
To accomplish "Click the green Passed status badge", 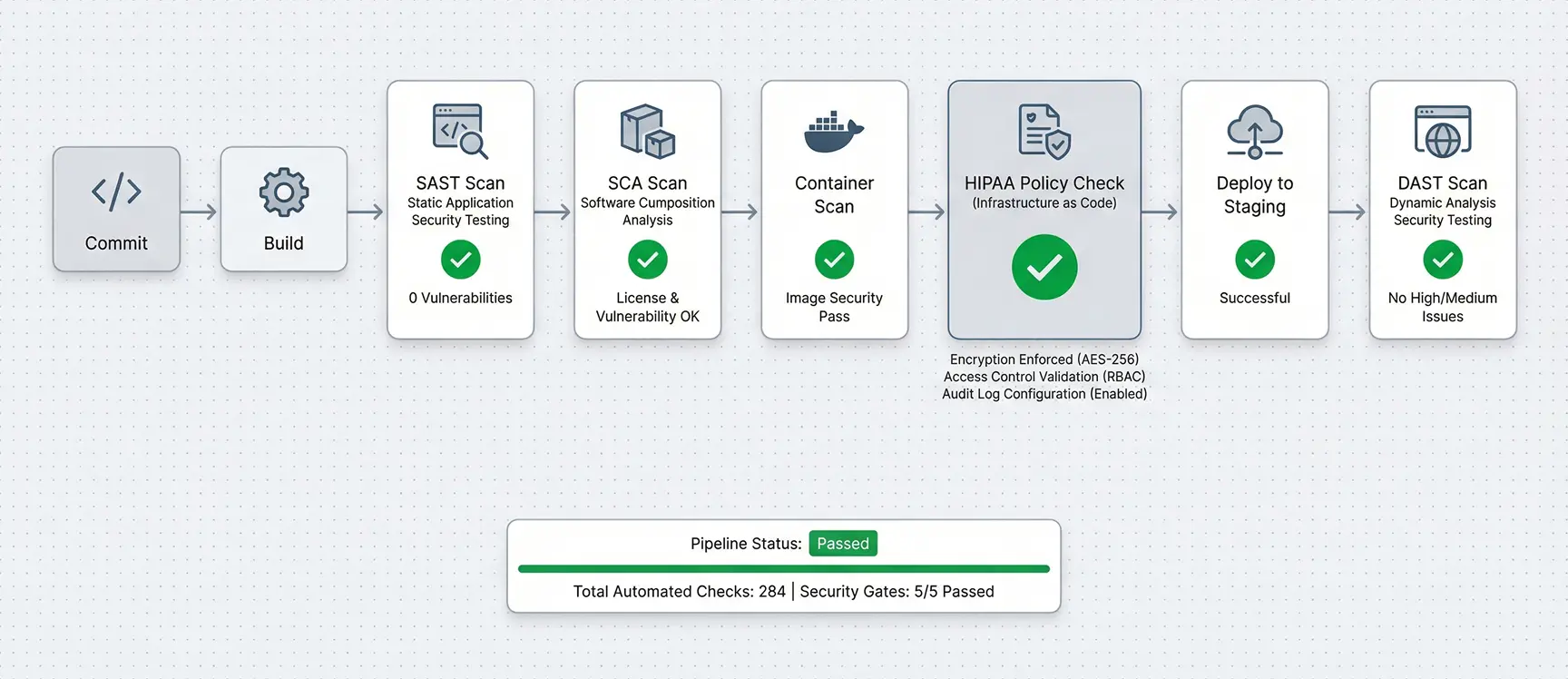I will tap(842, 544).
